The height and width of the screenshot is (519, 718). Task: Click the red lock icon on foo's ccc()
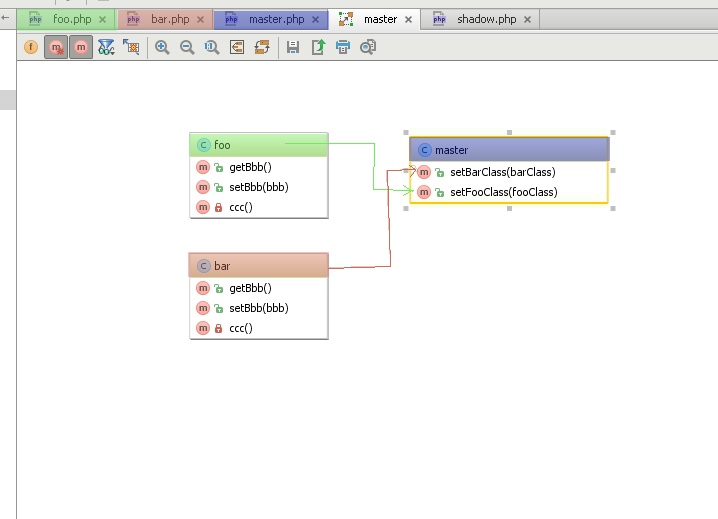pyautogui.click(x=218, y=208)
